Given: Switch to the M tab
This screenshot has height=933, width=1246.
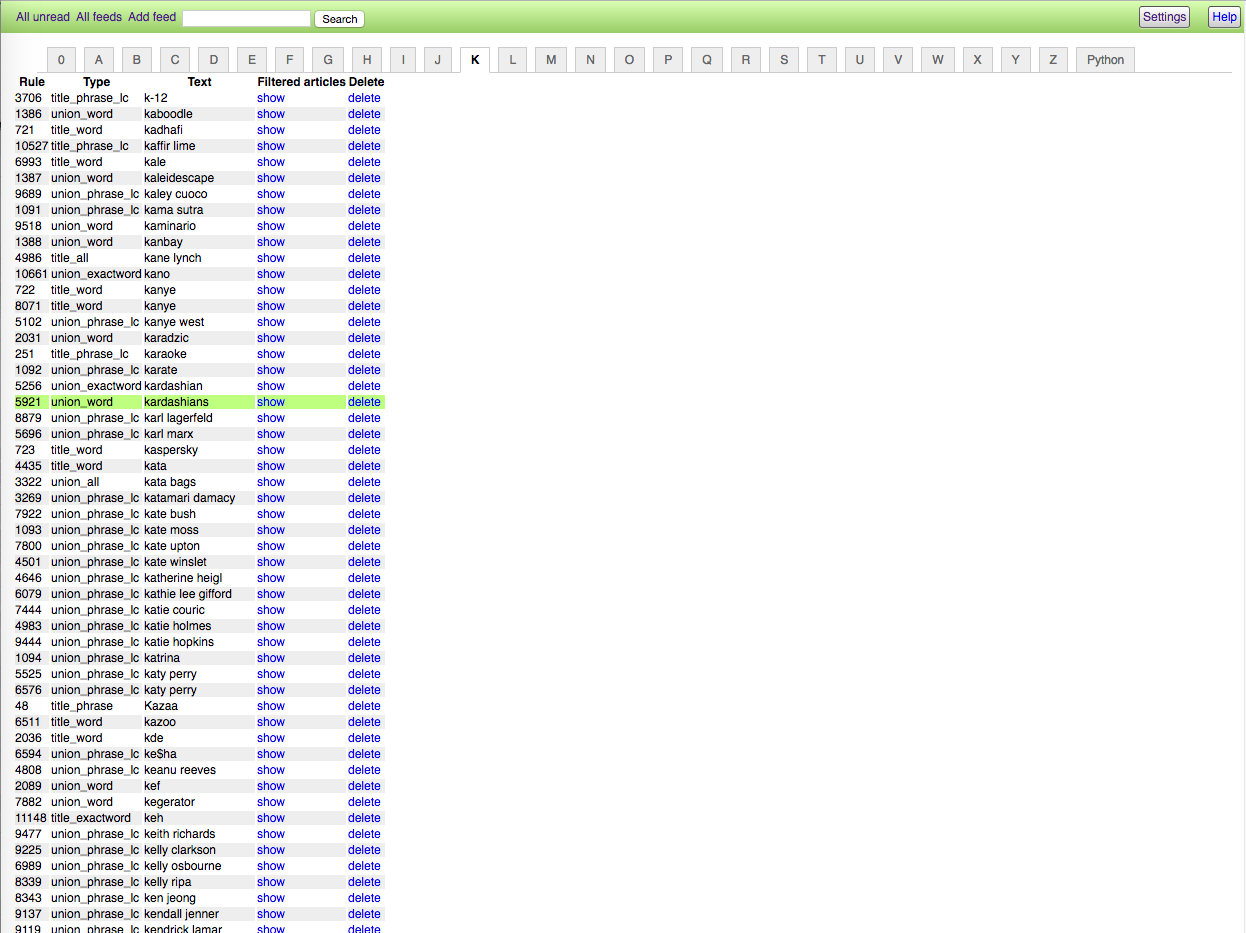Looking at the screenshot, I should (x=551, y=60).
